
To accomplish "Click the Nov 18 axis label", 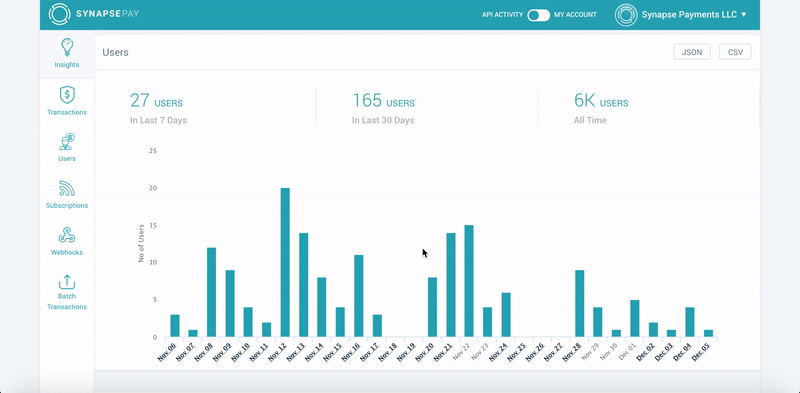I will click(x=388, y=352).
